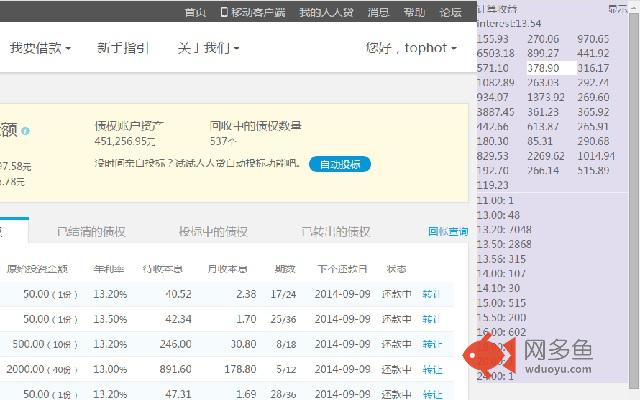
Task: Click the 2269.62 value in side panel
Action: (x=546, y=156)
